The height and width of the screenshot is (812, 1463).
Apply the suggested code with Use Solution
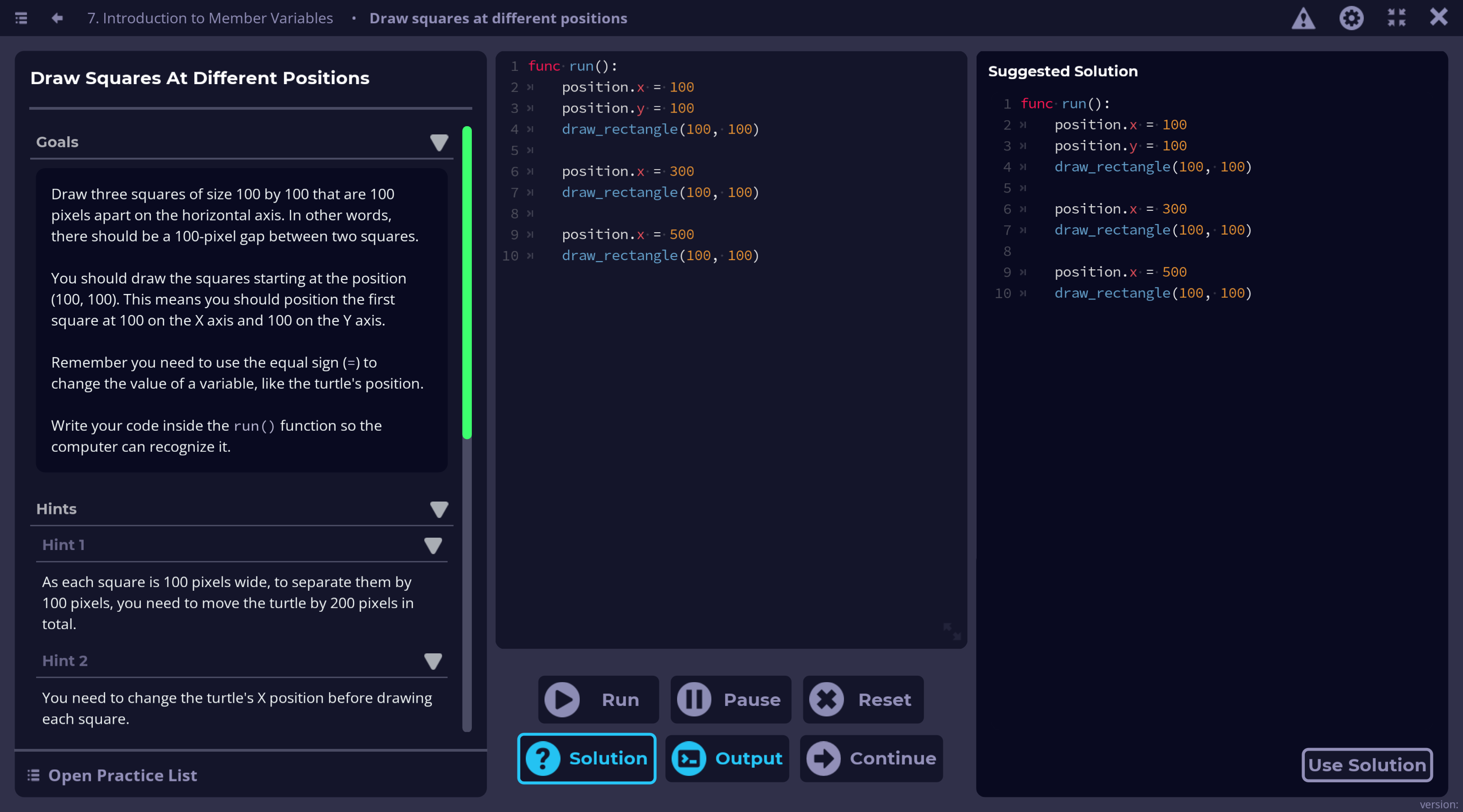(1367, 765)
